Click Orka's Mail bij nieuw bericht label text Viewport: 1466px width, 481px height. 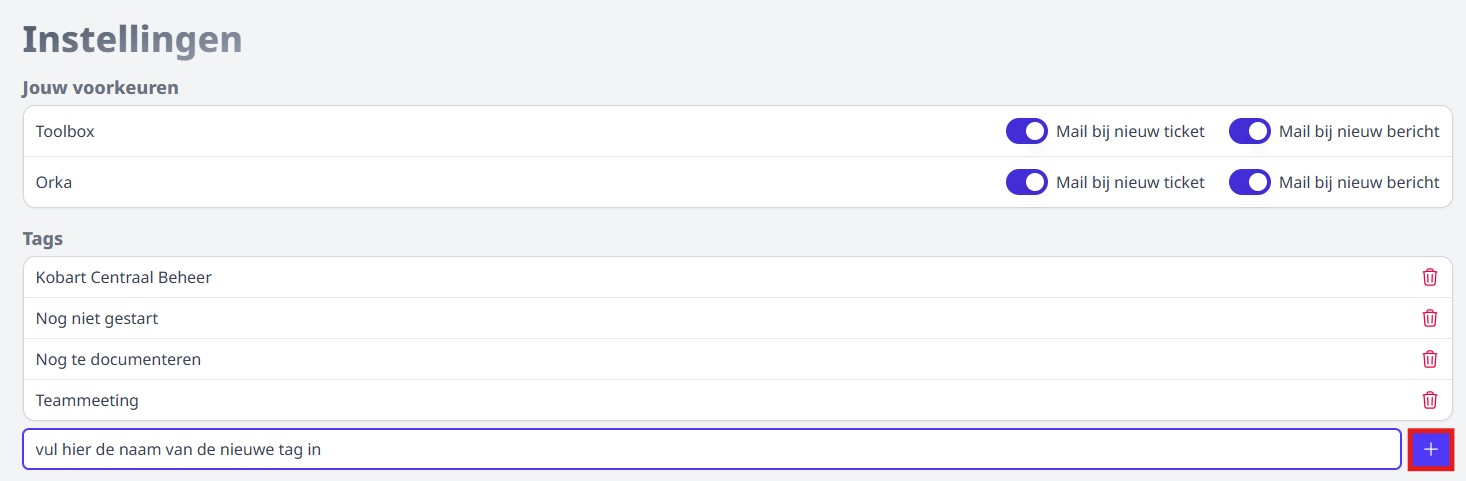click(x=1359, y=182)
